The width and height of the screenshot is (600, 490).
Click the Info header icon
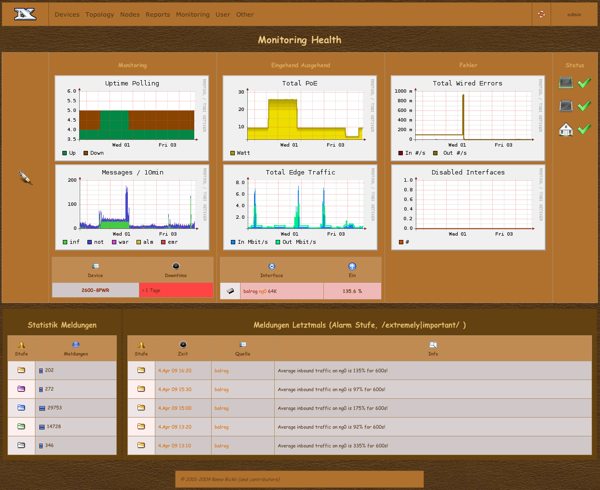point(433,345)
